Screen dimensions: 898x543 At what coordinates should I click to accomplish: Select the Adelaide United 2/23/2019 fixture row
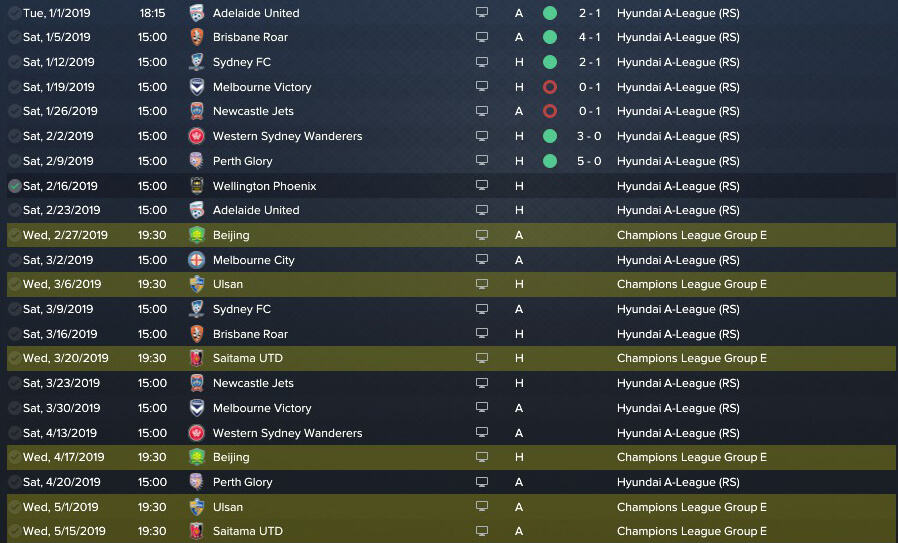(x=451, y=210)
